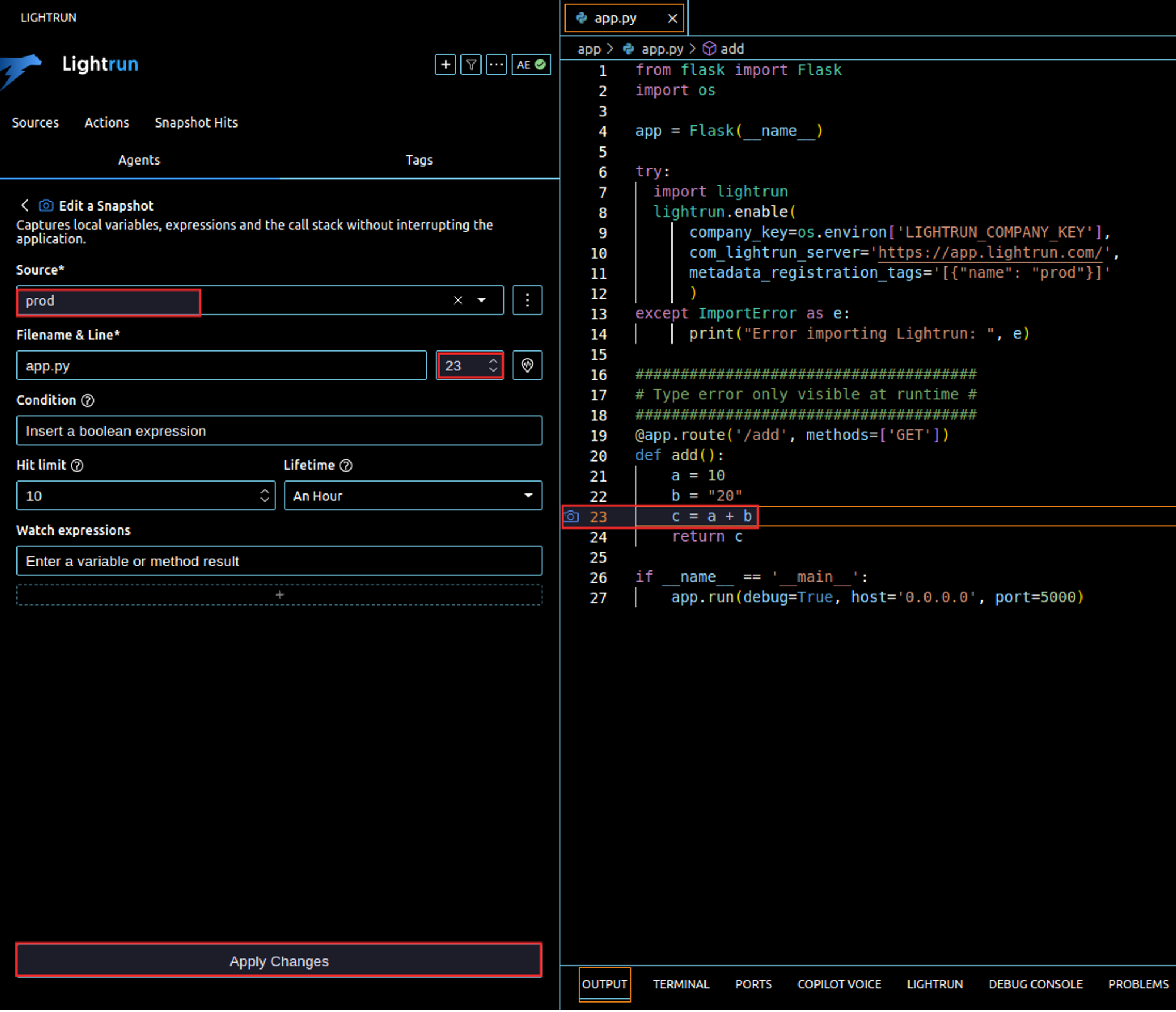This screenshot has height=1012, width=1176.
Task: Click the Lifetime help question mark
Action: click(x=346, y=466)
